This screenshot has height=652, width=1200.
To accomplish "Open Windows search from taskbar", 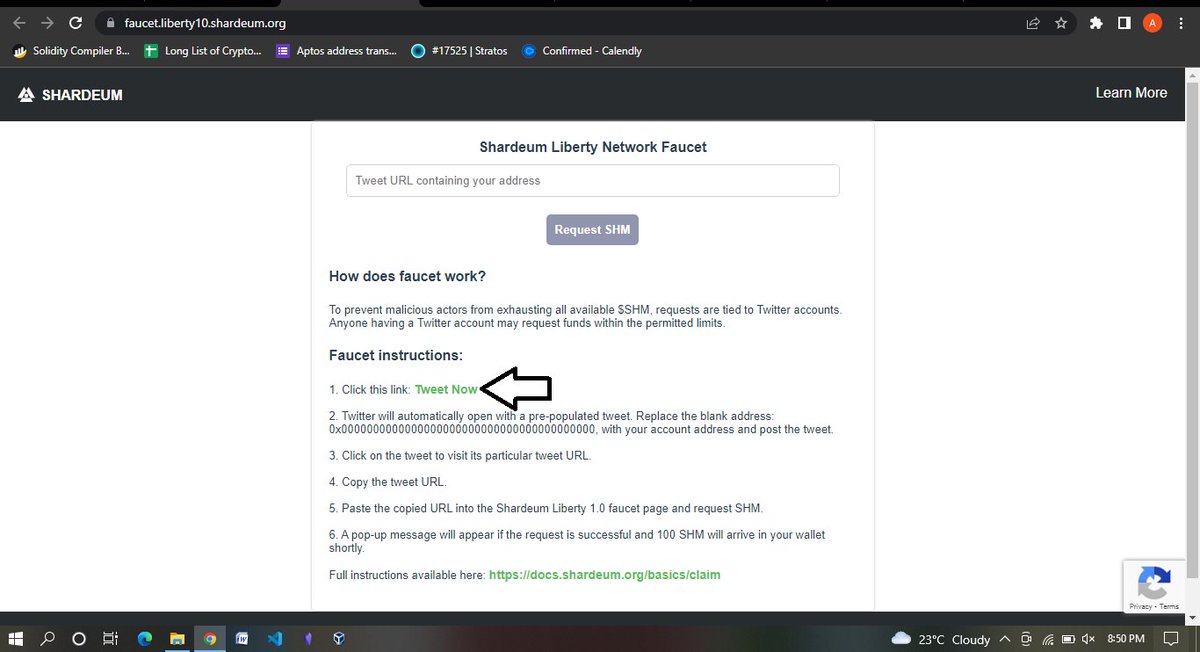I will pyautogui.click(x=47, y=638).
